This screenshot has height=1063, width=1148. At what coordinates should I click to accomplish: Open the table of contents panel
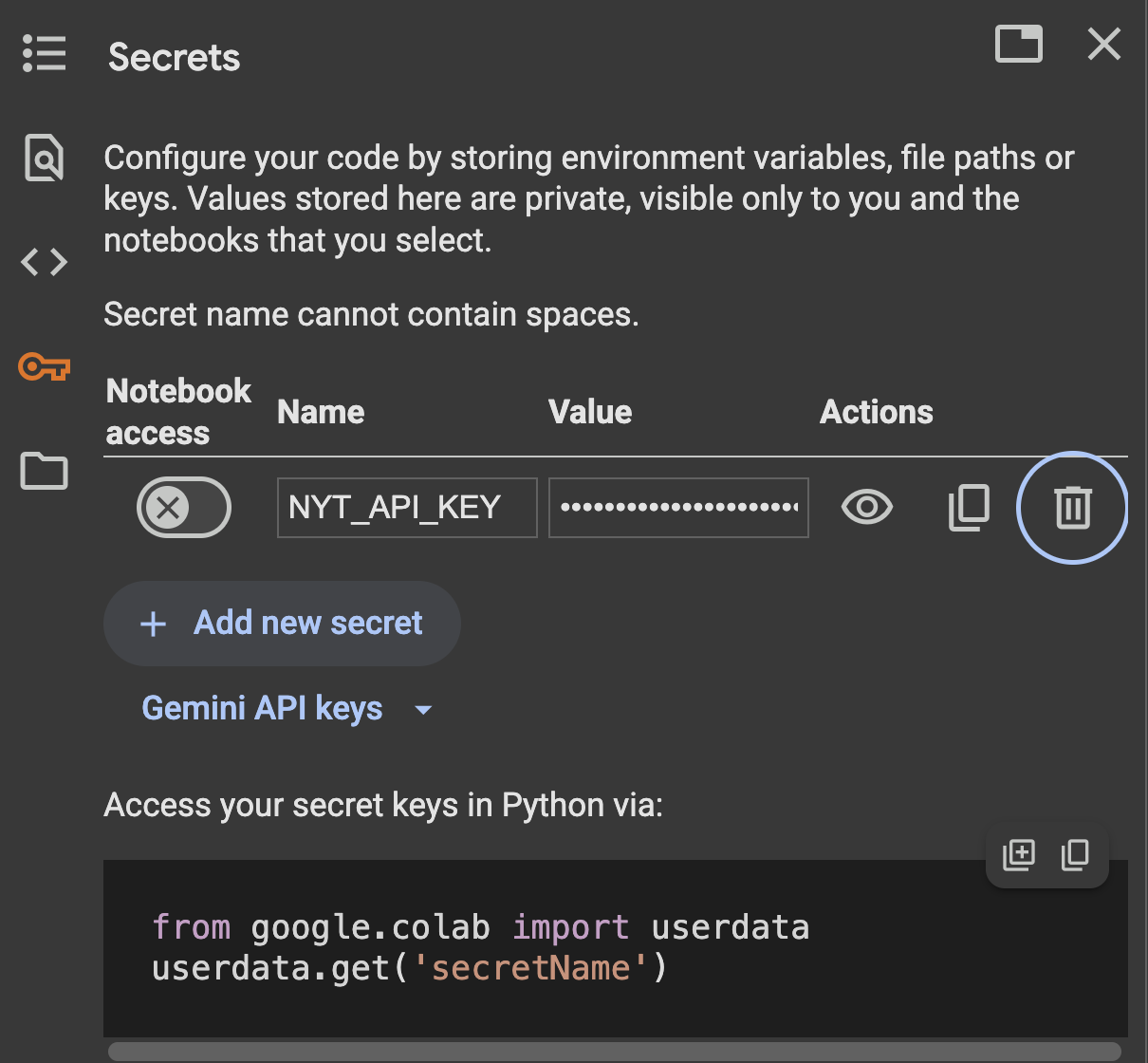point(45,54)
